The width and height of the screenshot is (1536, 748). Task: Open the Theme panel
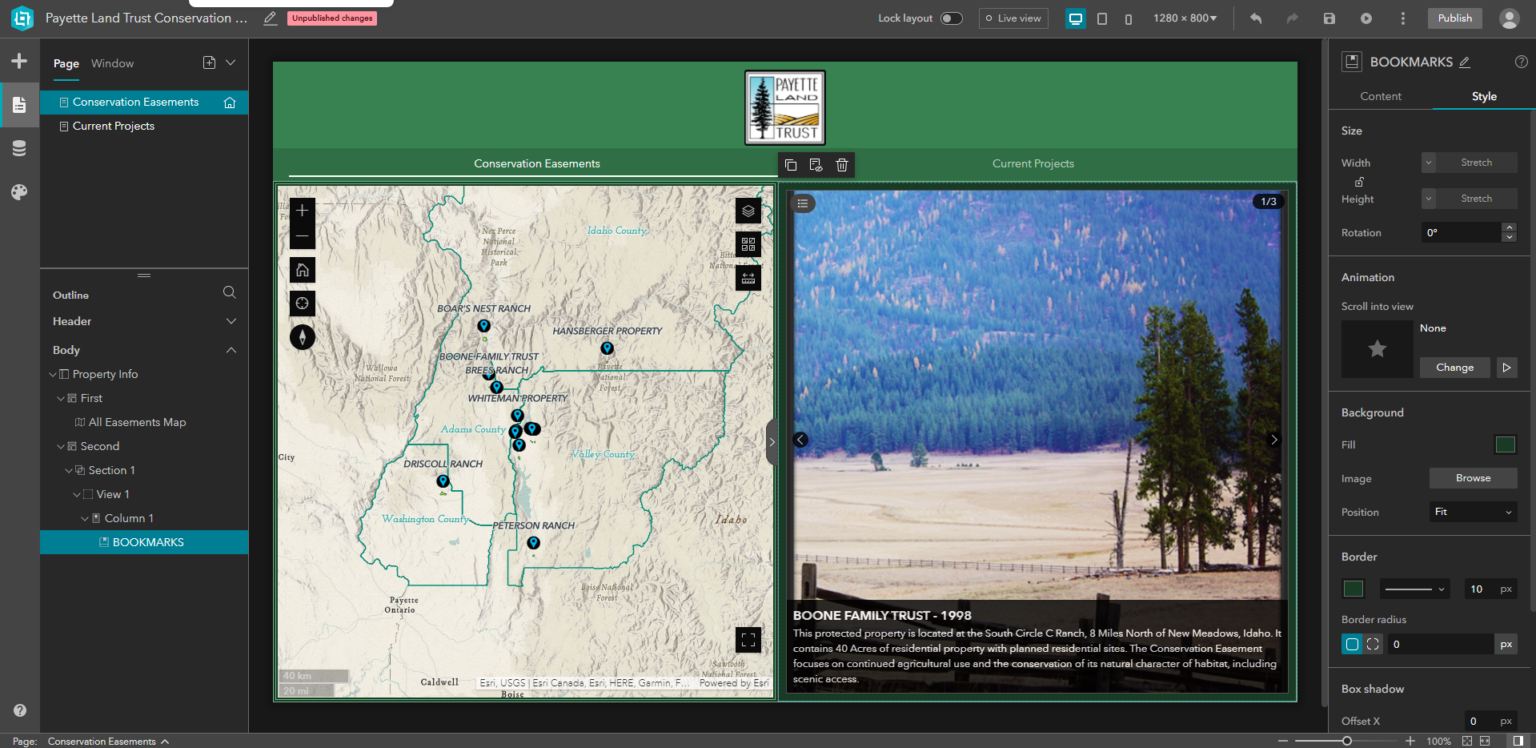[x=20, y=192]
